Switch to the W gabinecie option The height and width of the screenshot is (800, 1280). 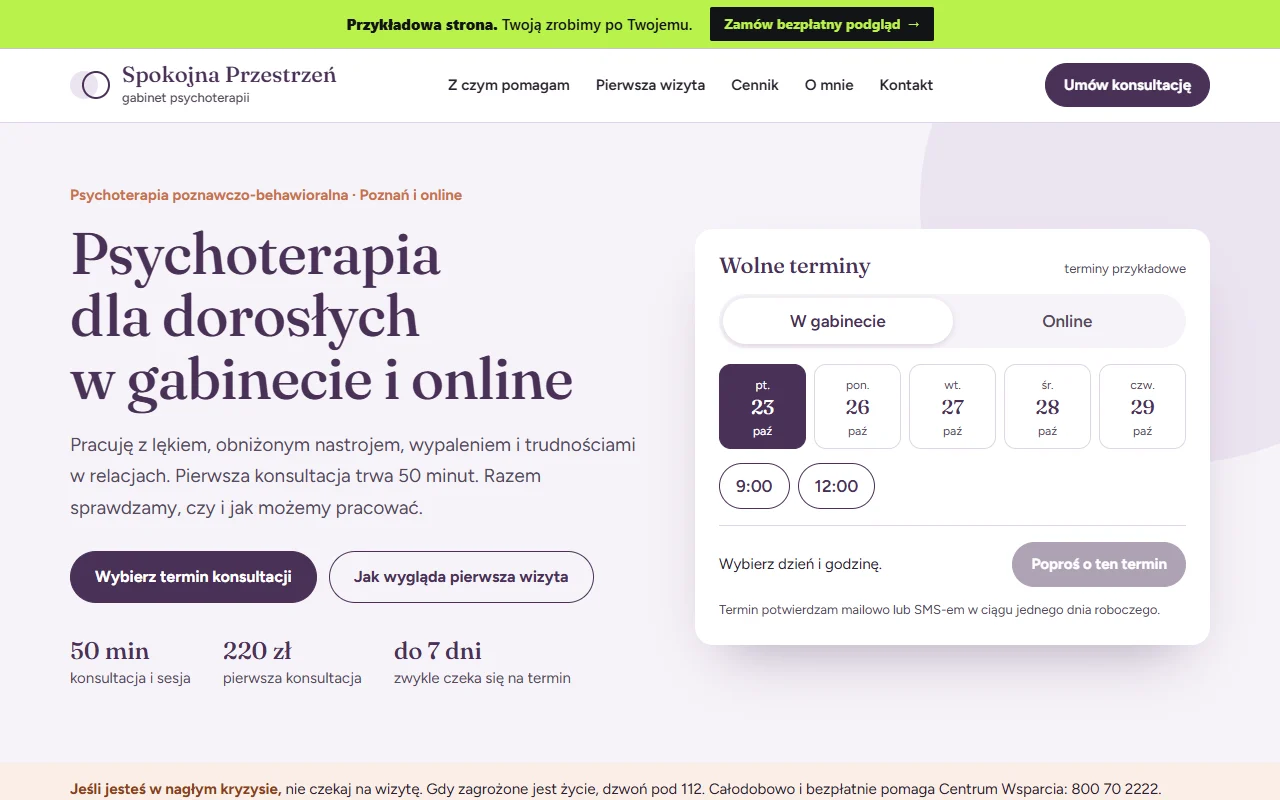[838, 321]
